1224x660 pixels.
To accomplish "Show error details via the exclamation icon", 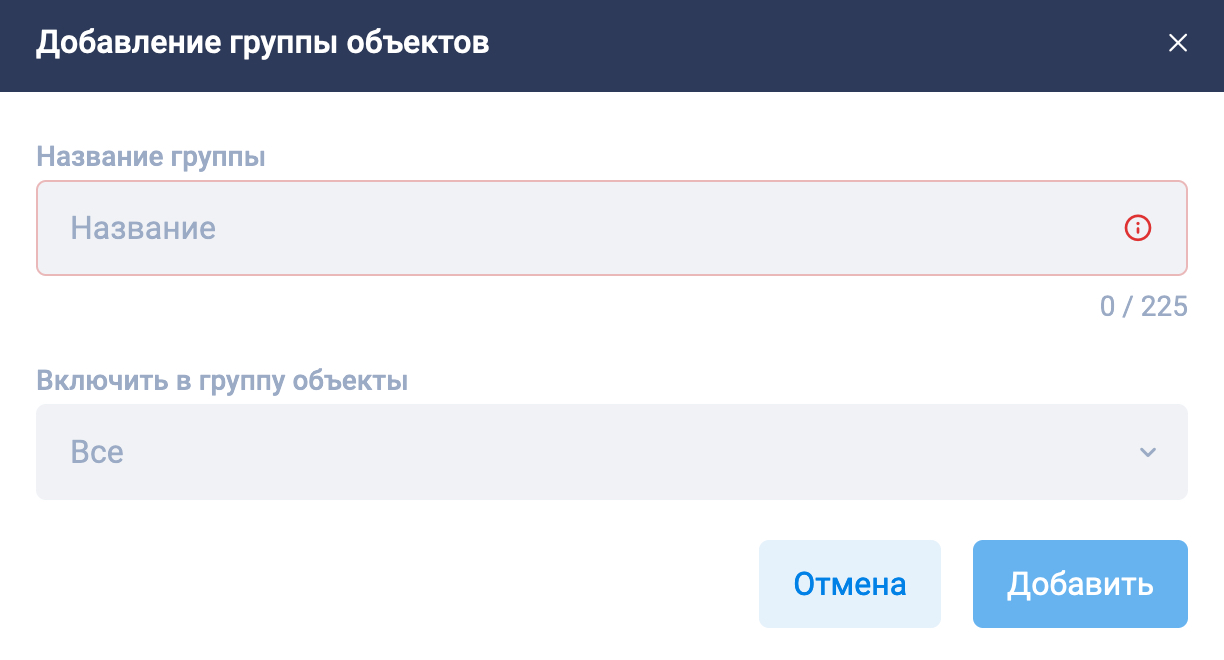I will pyautogui.click(x=1138, y=228).
